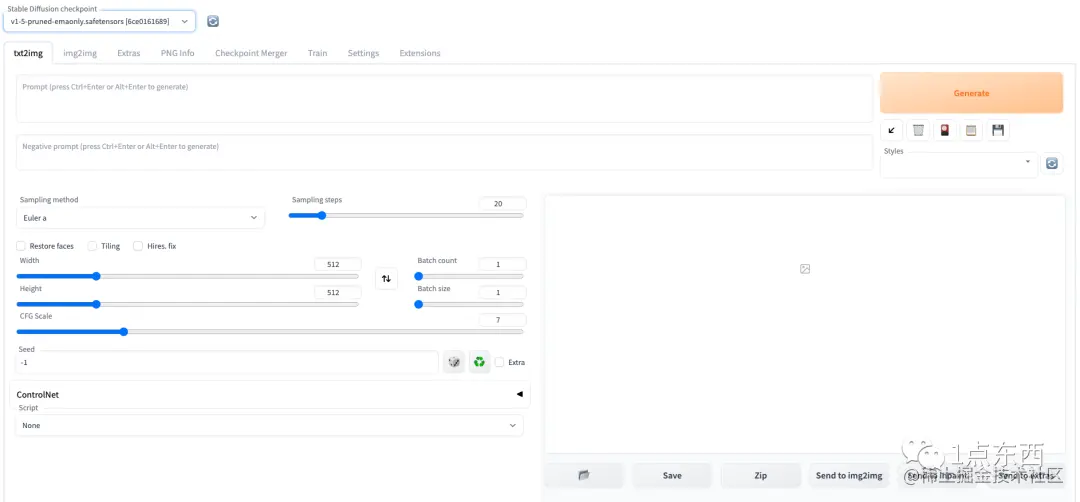This screenshot has height=502, width=1080.
Task: Clear the prompt with the trash icon
Action: [x=918, y=130]
